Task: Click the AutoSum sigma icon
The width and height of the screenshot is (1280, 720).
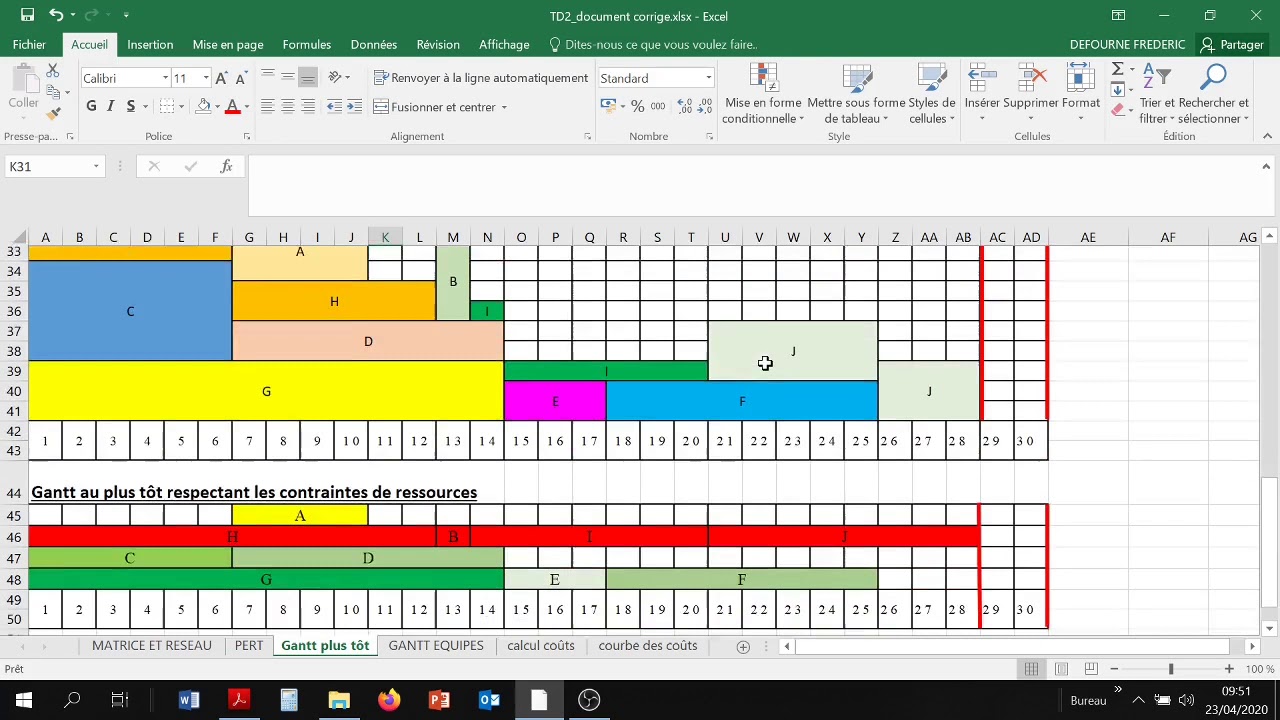Action: 1118,69
